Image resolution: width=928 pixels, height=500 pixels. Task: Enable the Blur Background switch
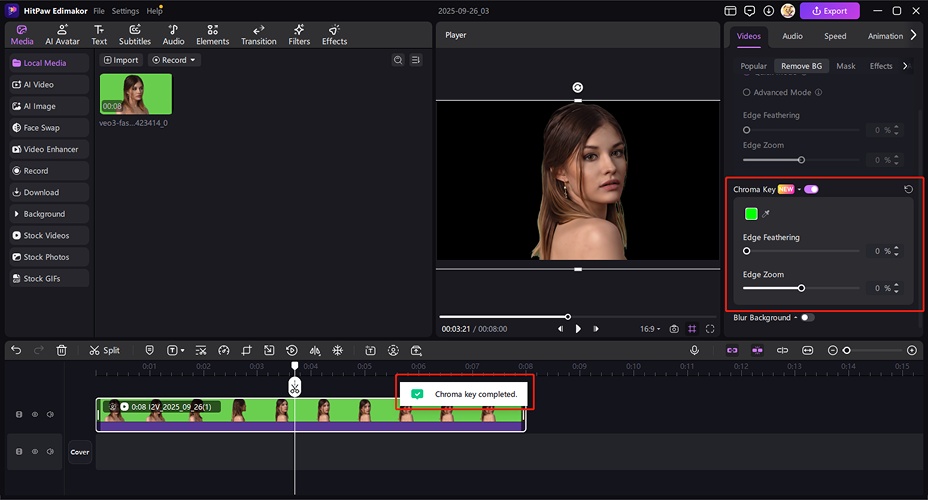point(807,318)
